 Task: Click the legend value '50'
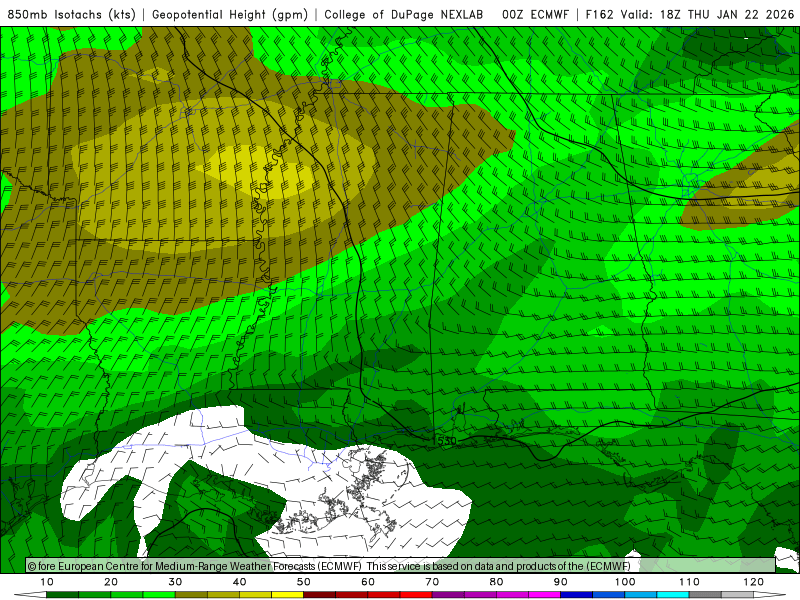pyautogui.click(x=304, y=582)
